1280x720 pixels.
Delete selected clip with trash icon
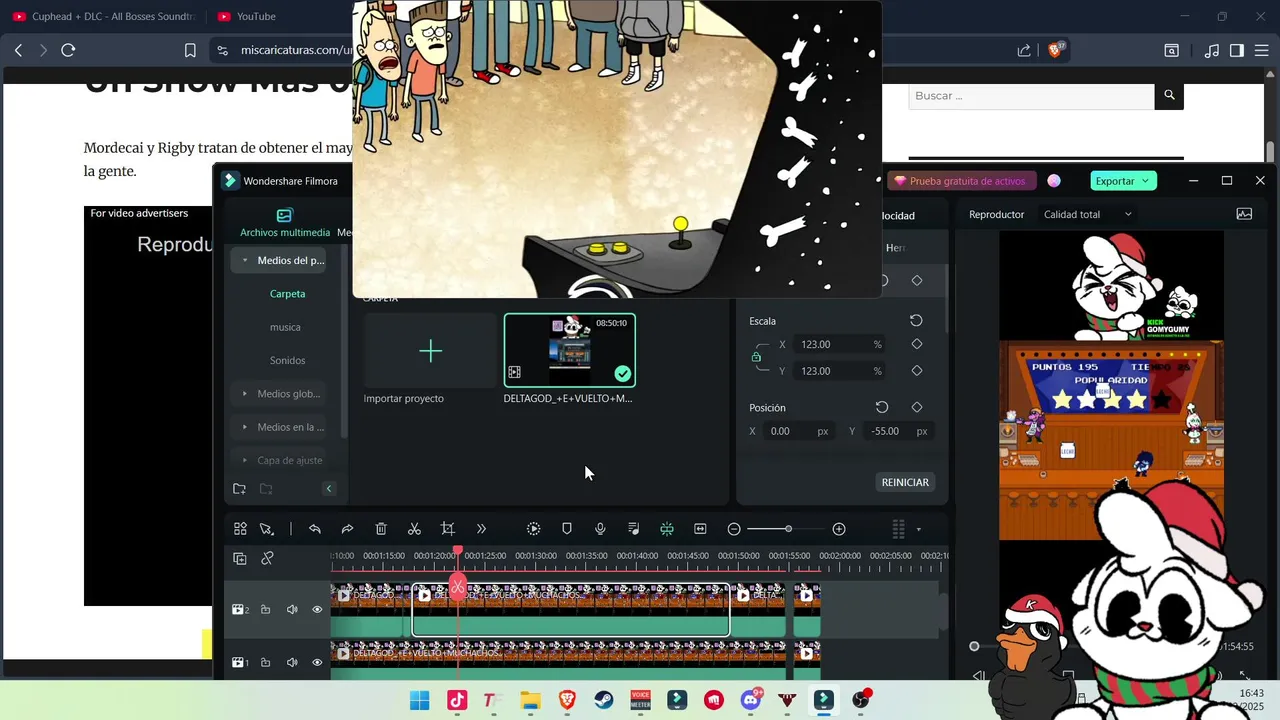point(381,529)
